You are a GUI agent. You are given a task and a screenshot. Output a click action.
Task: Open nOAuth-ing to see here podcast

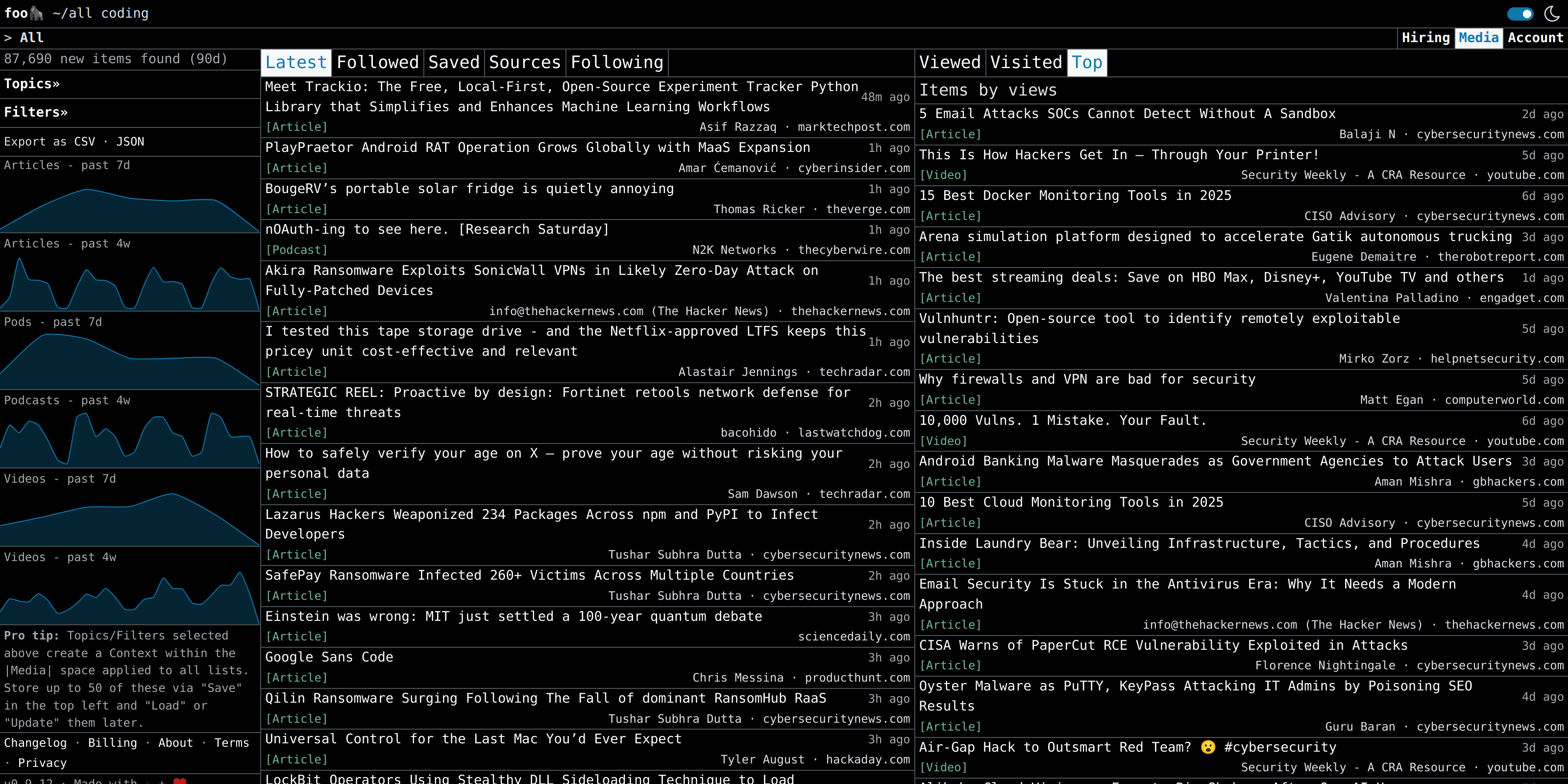437,229
